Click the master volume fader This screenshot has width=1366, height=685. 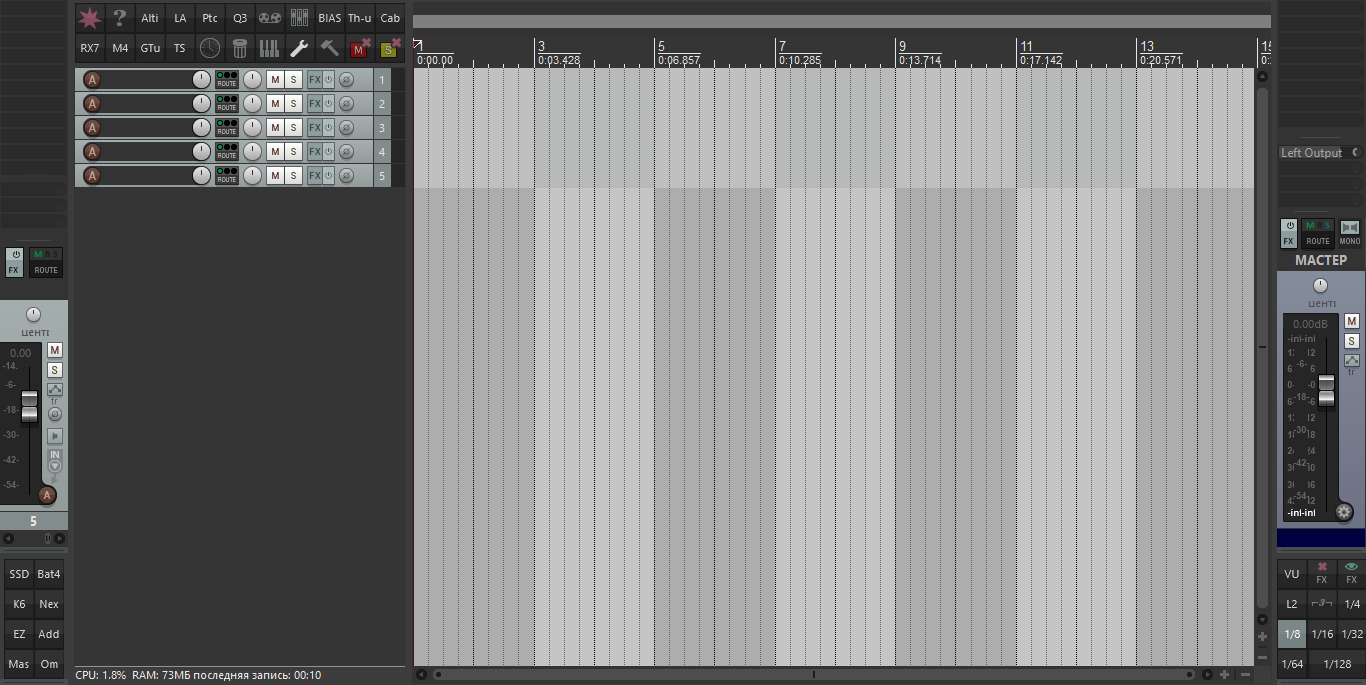(1326, 390)
